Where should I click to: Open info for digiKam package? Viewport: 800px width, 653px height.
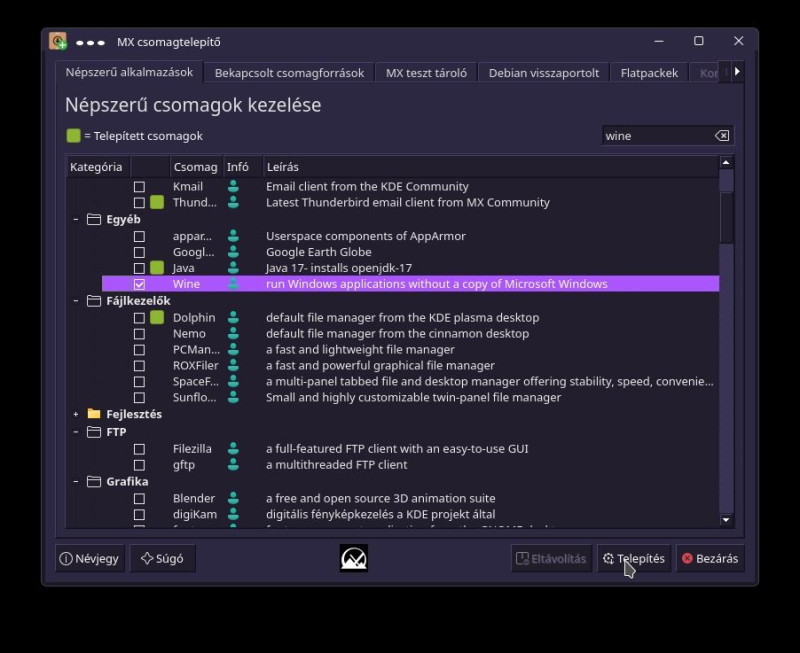[233, 514]
